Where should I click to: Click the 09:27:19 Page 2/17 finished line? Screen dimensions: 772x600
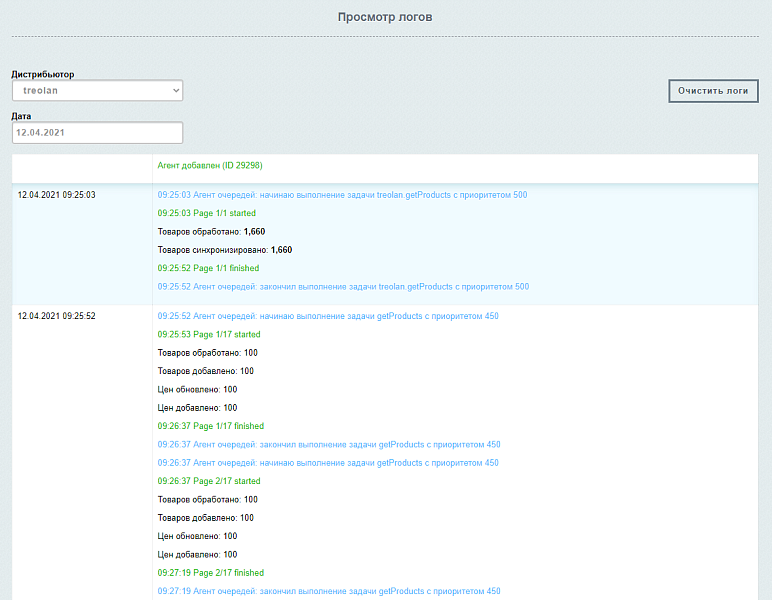click(210, 573)
